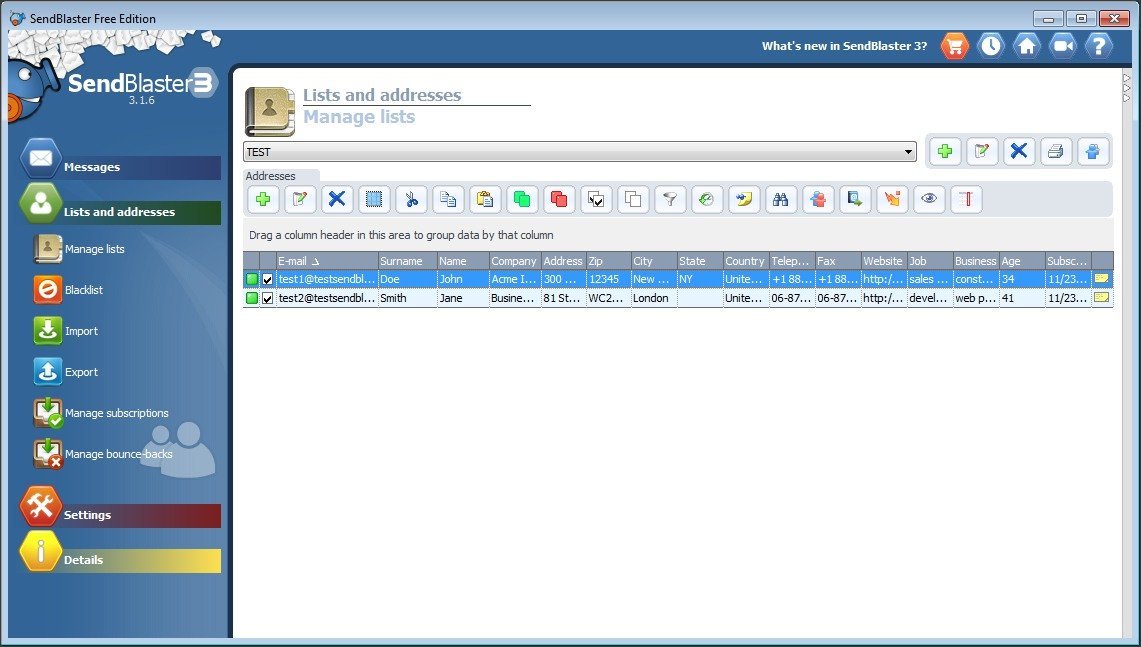Enable the checkbox on Jane Smith's row
The height and width of the screenshot is (647, 1141).
[266, 297]
